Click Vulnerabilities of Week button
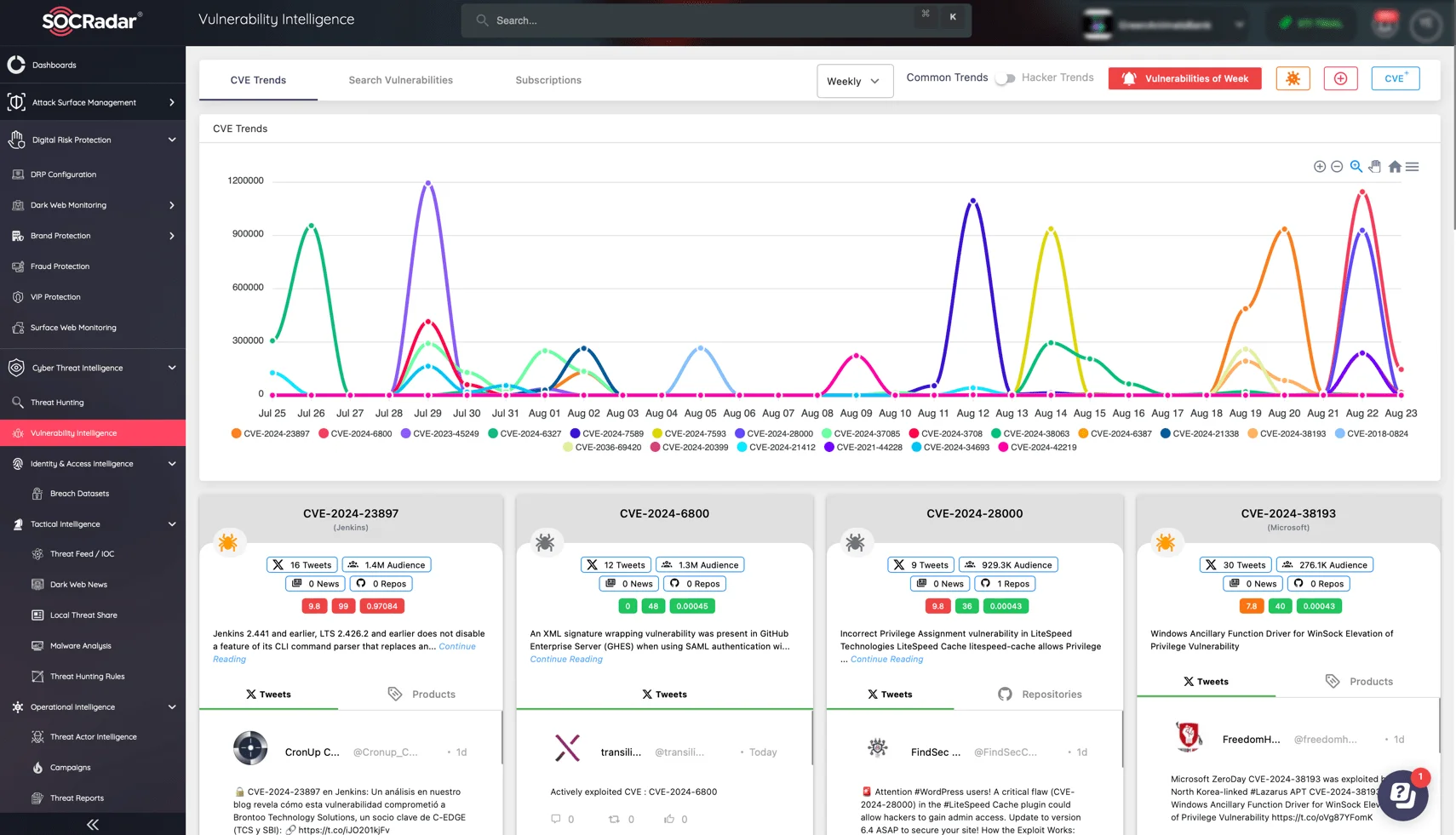Viewport: 1456px width, 835px height. coord(1184,78)
